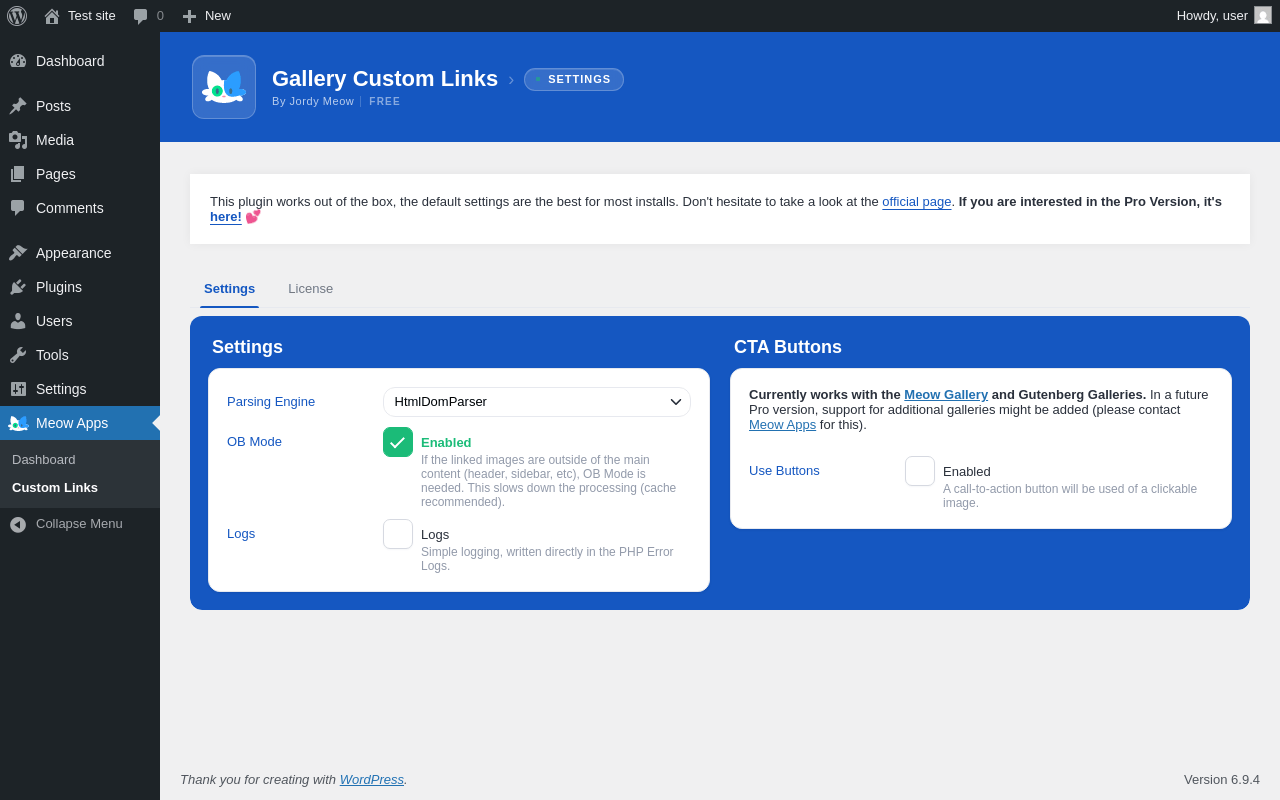Enable the Use Buttons checkbox
Viewport: 1280px width, 800px height.
pos(920,471)
